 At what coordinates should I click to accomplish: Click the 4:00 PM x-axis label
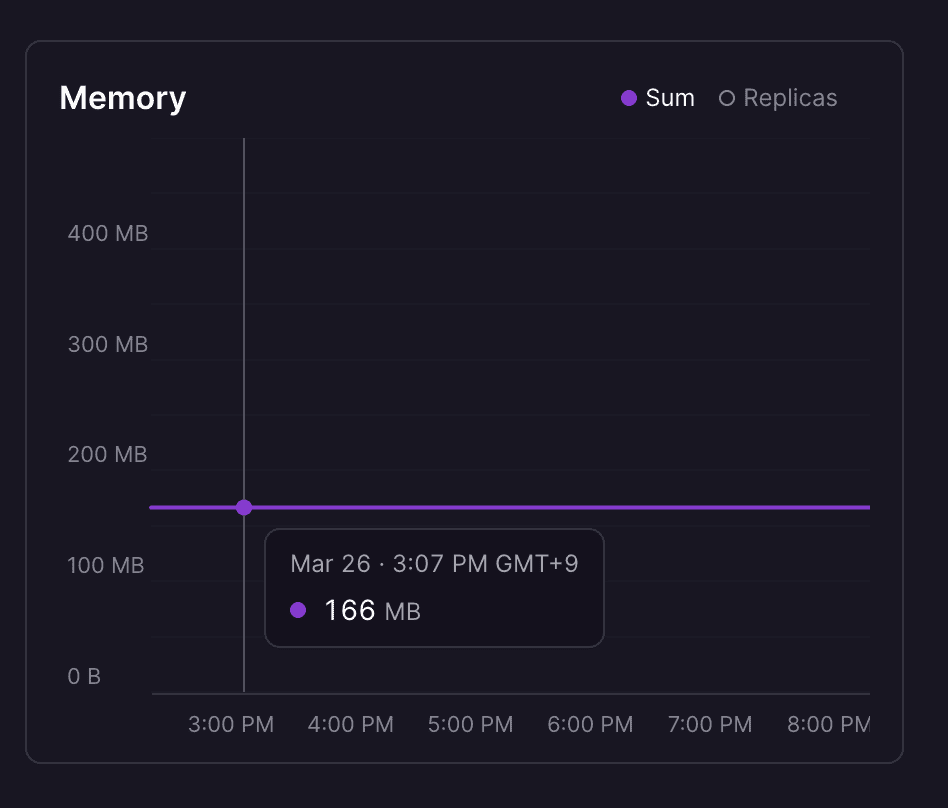tap(351, 725)
